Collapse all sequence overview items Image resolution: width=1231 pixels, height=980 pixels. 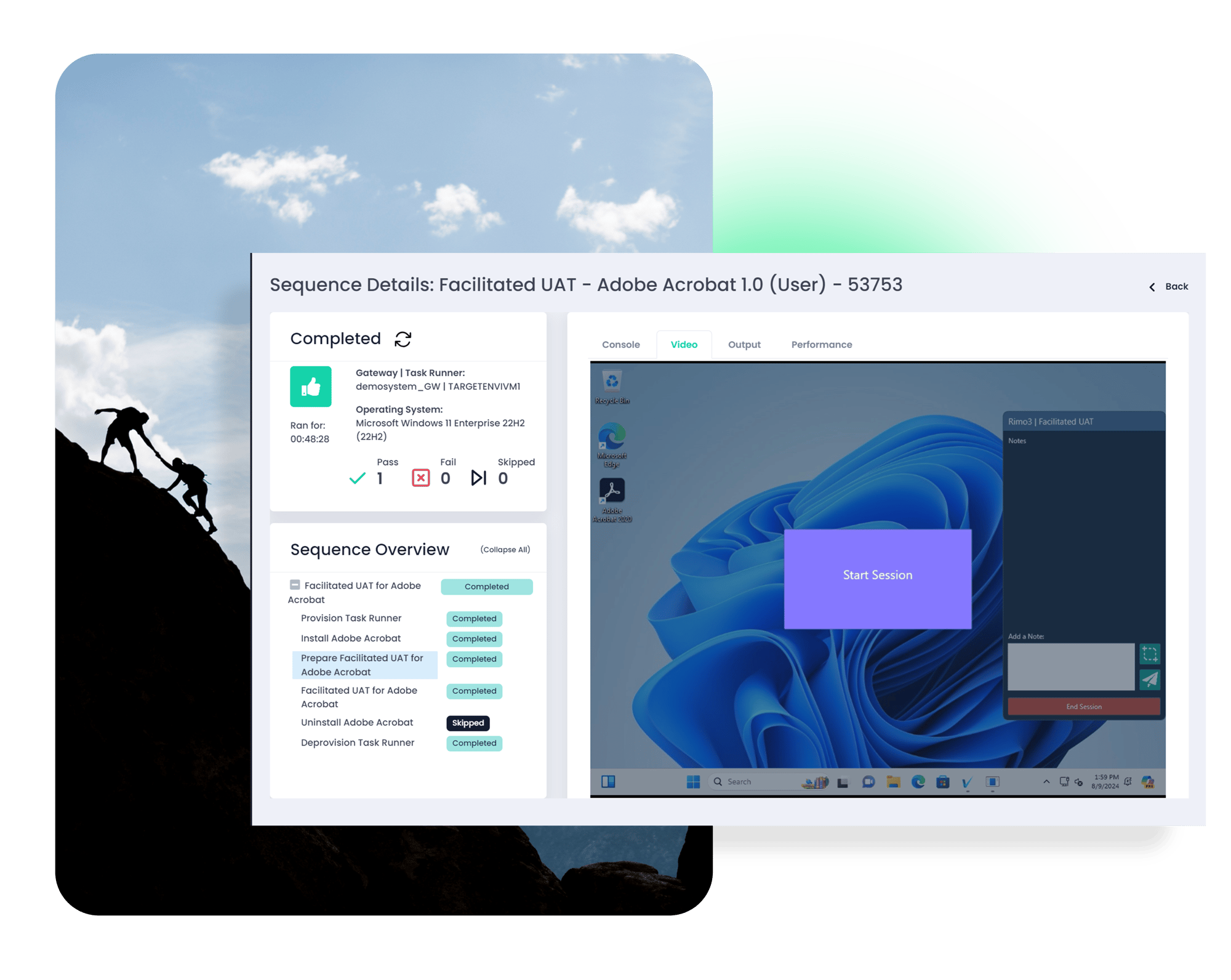point(505,549)
